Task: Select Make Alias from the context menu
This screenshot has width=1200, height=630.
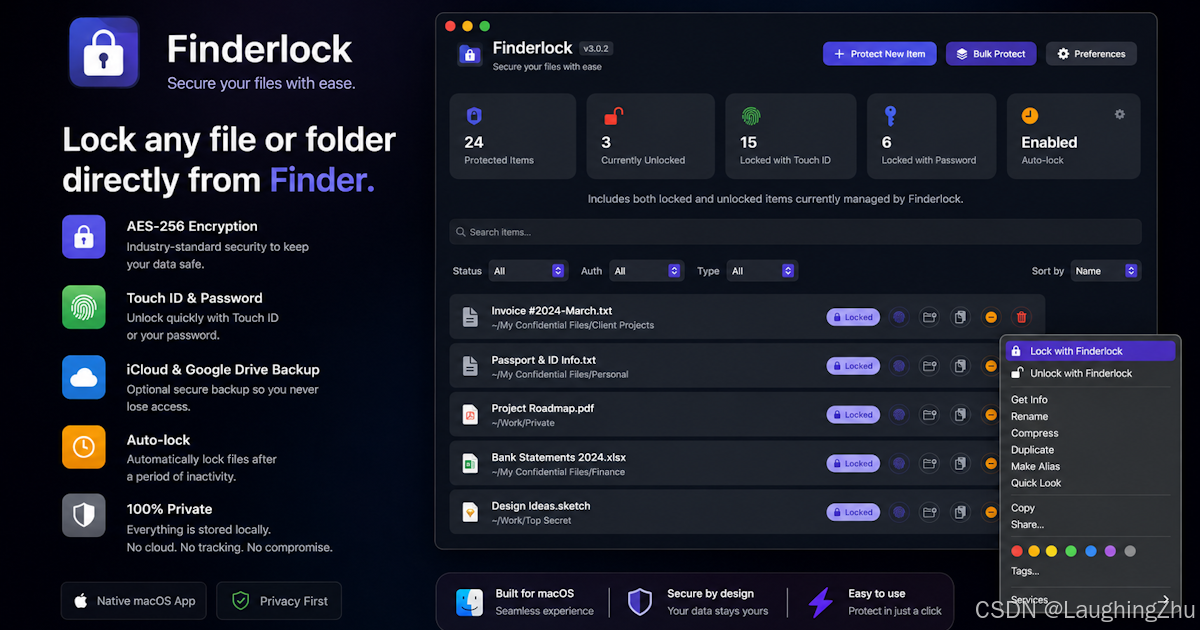Action: coord(1035,466)
